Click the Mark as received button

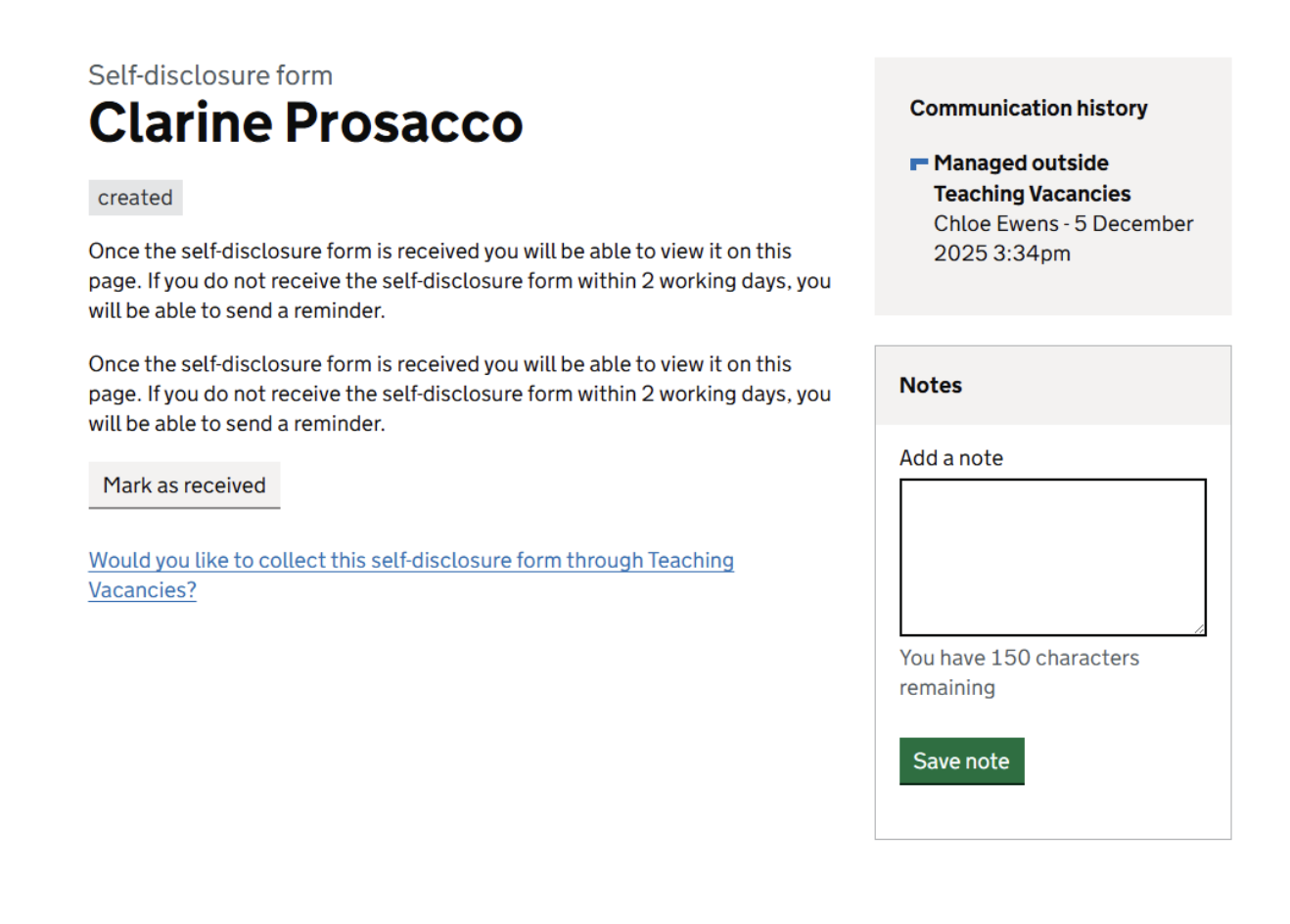(184, 485)
